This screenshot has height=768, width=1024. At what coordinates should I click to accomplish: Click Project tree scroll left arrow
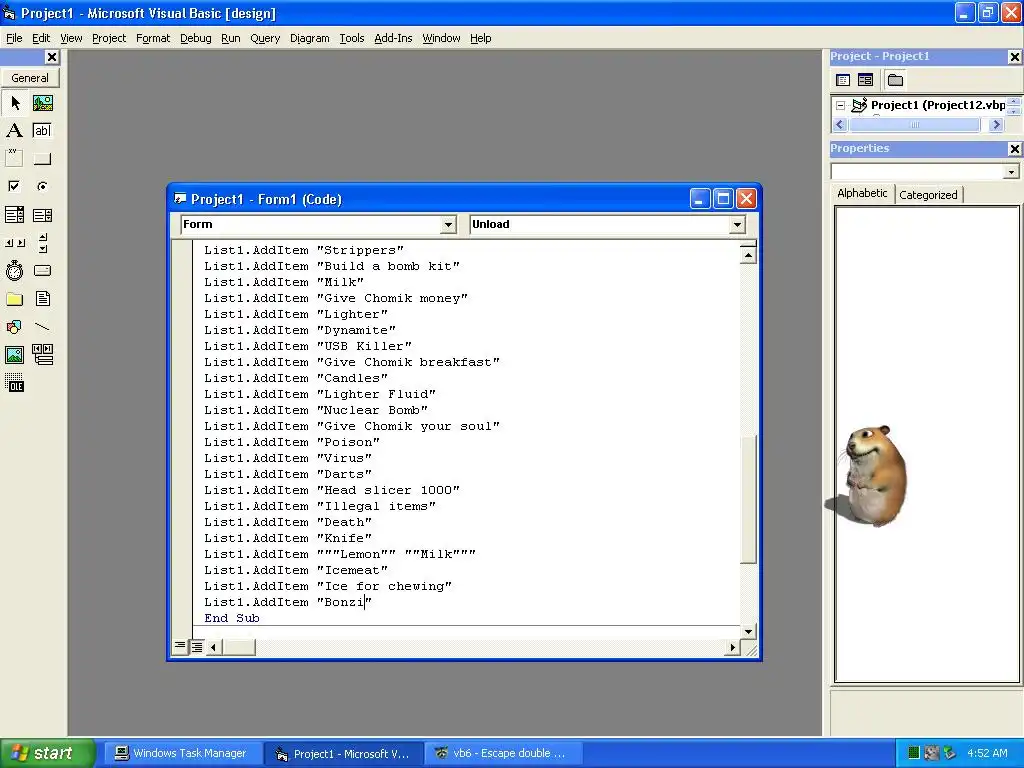click(x=840, y=124)
